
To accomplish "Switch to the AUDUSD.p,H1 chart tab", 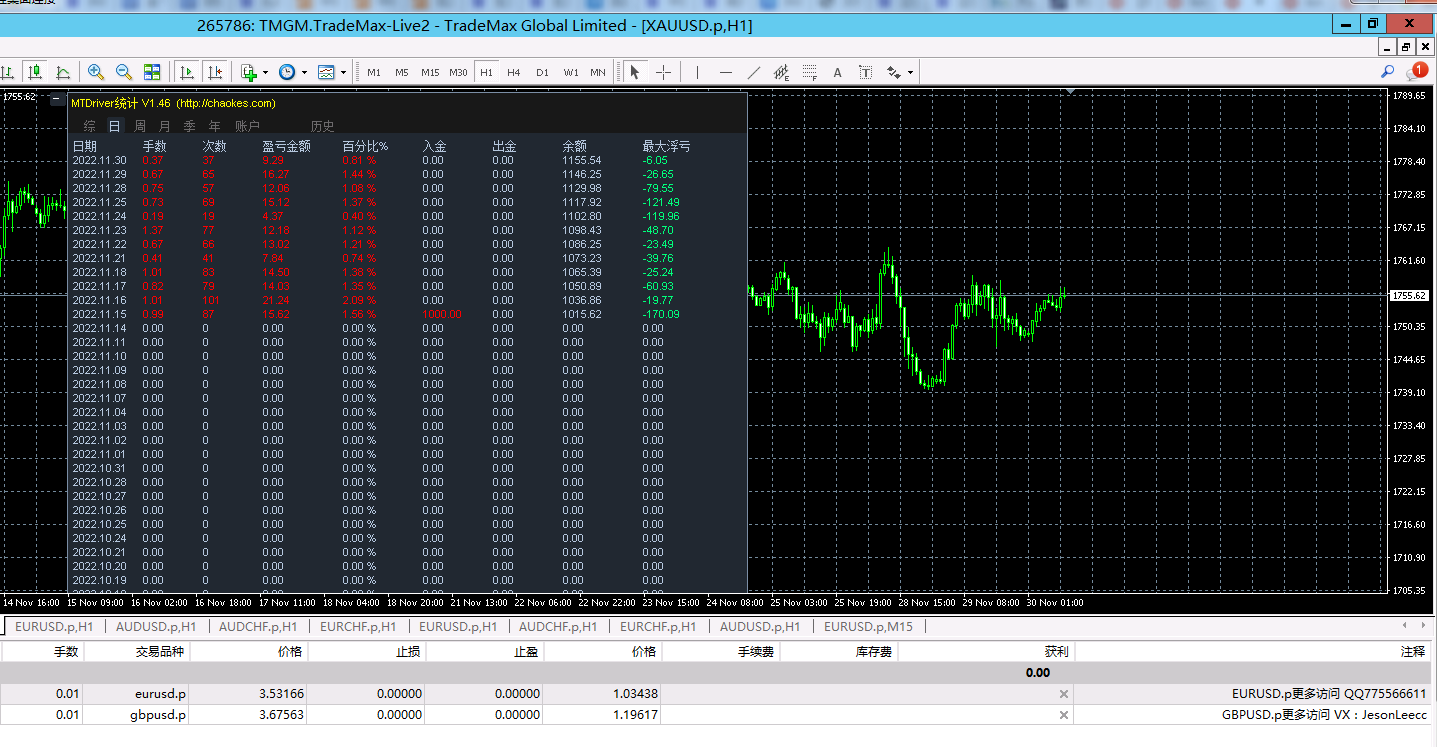I will (x=156, y=627).
